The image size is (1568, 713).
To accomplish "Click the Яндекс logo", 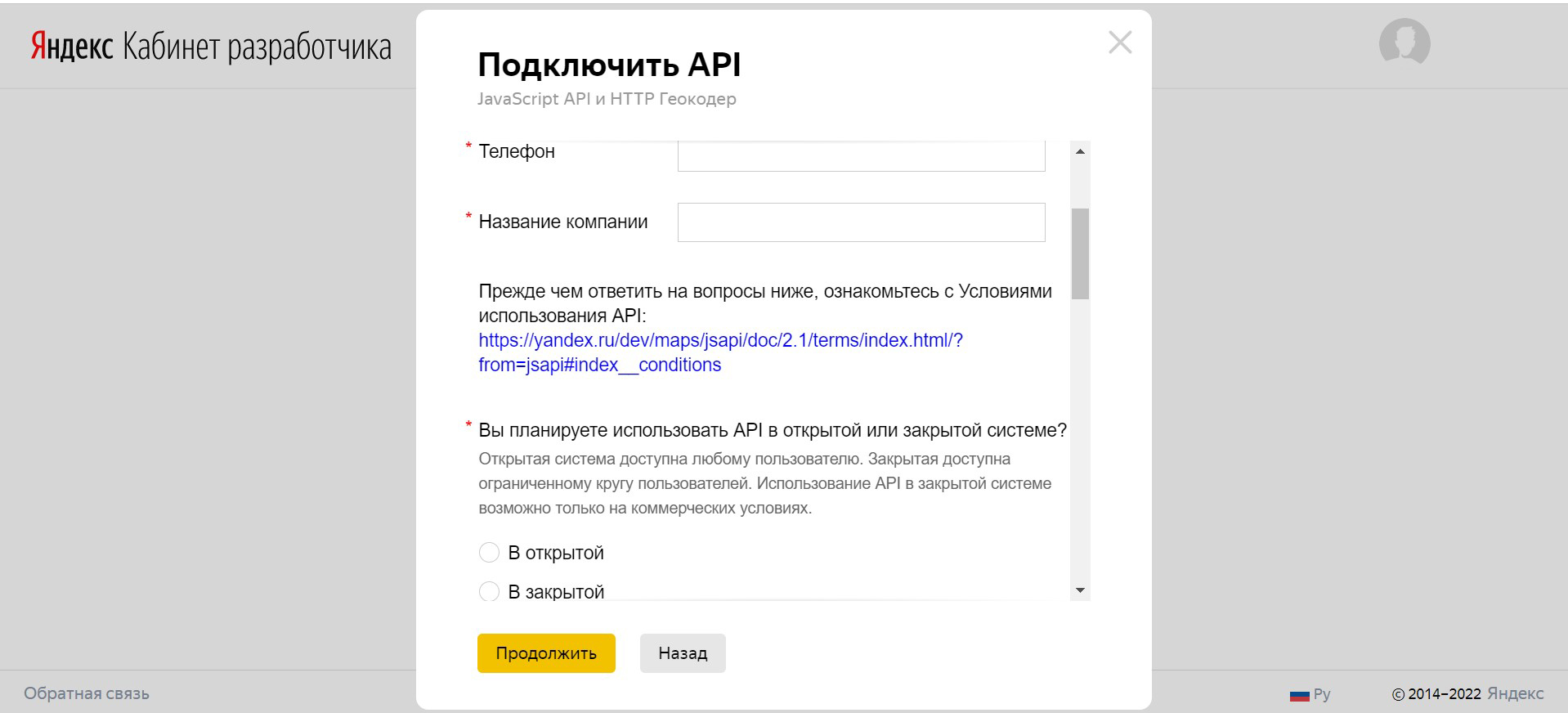I will point(72,48).
